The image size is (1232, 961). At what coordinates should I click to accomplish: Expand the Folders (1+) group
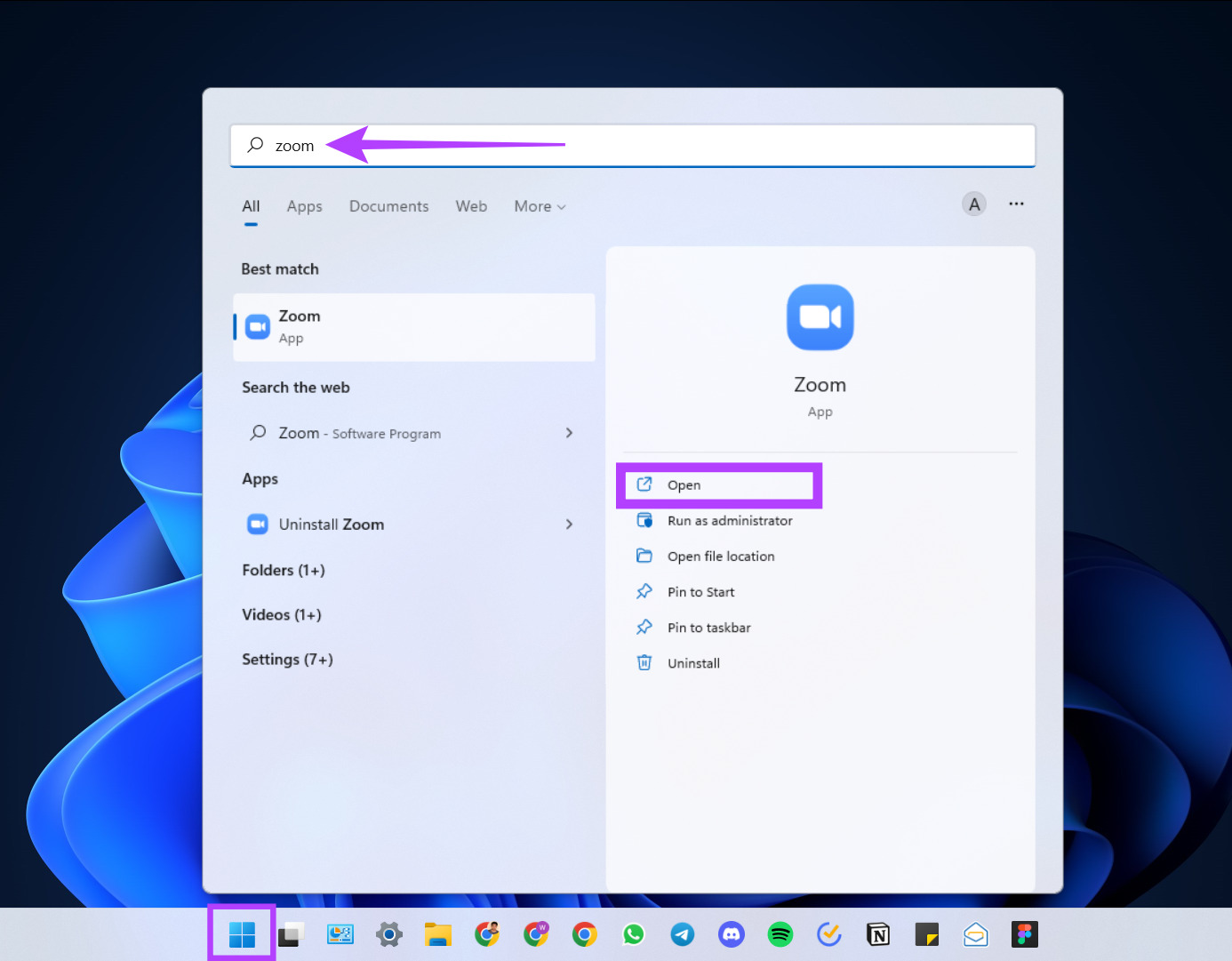(284, 570)
